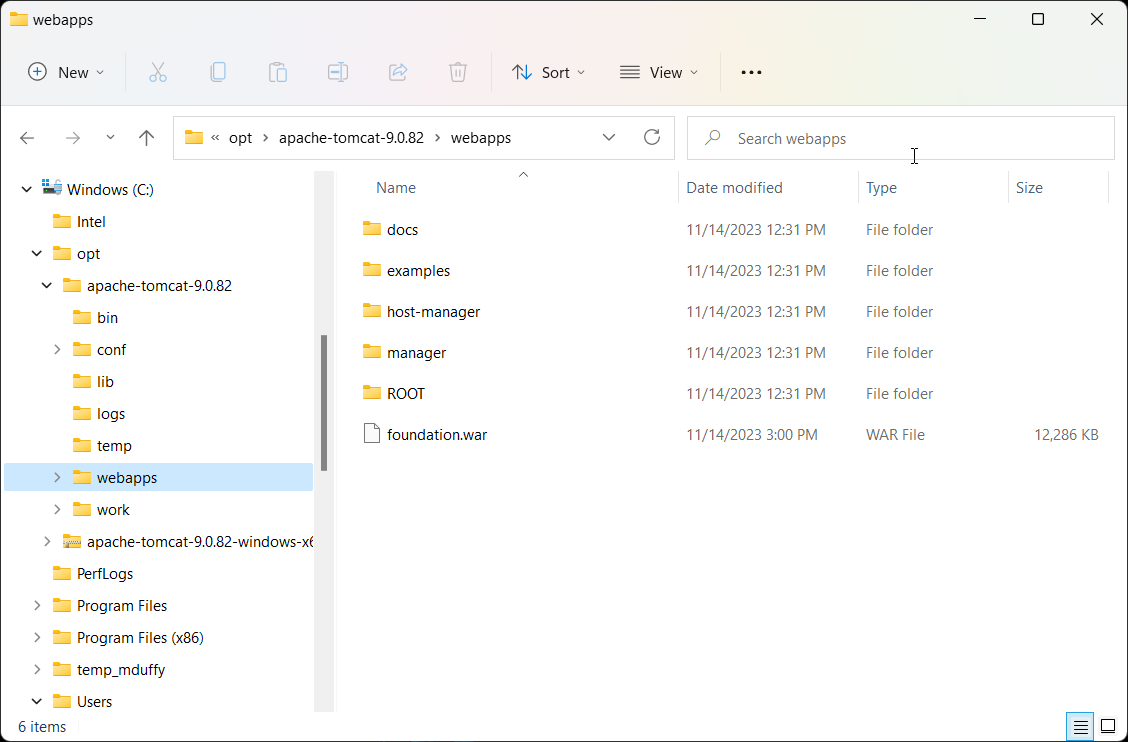The height and width of the screenshot is (742, 1128).
Task: Select the Intel folder in tree
Action: (x=91, y=222)
